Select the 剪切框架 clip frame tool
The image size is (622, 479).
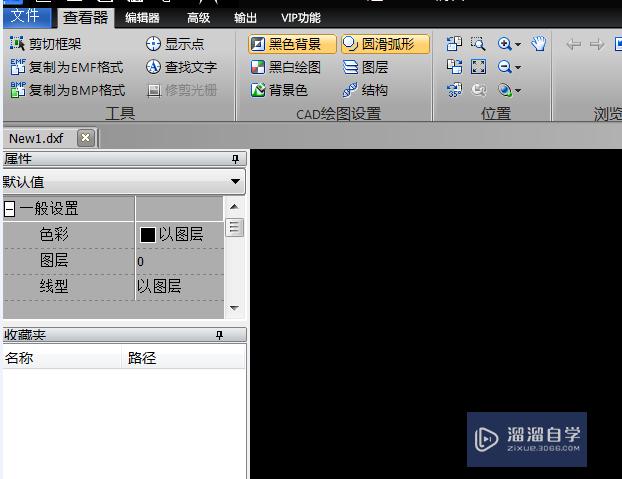[45, 44]
